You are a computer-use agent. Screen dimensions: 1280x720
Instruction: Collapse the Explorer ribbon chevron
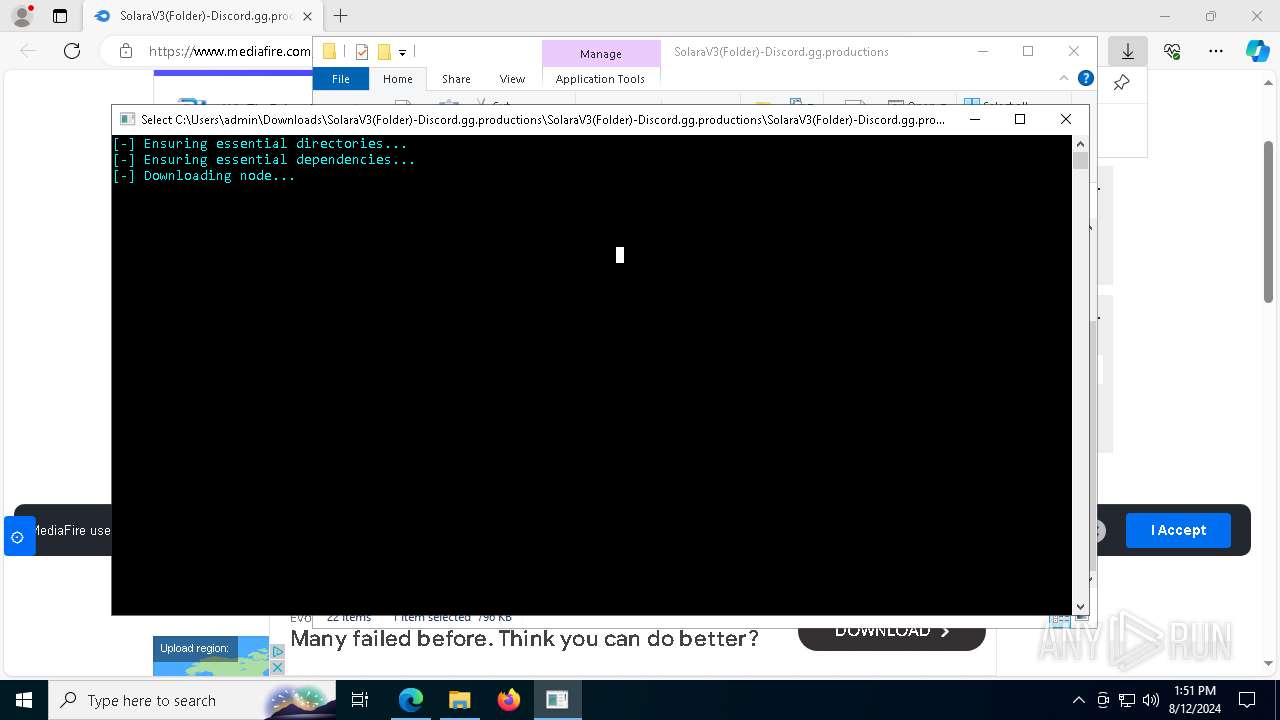coord(1063,78)
